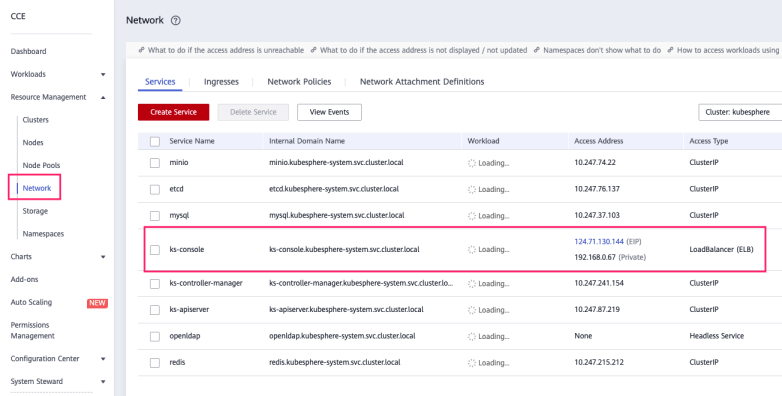Click the NEW badge next to Auto Scaling
Screen dimensions: 782x396
tap(97, 303)
